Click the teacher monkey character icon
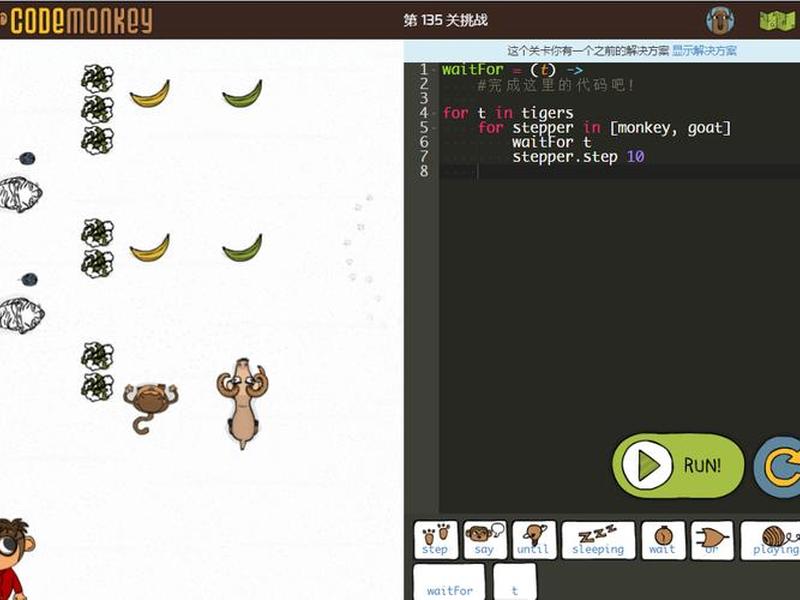The width and height of the screenshot is (800, 600). pyautogui.click(x=15, y=559)
